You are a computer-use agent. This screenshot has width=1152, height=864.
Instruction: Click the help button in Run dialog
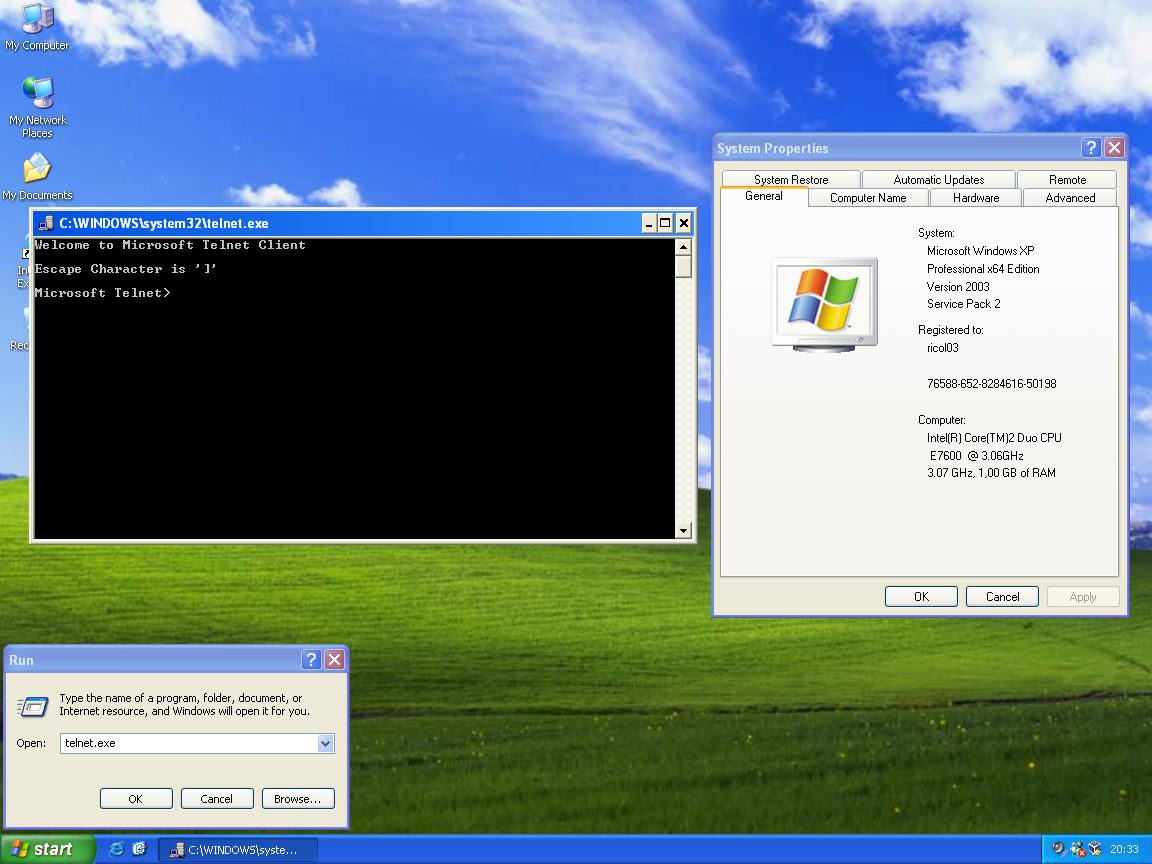pos(311,659)
